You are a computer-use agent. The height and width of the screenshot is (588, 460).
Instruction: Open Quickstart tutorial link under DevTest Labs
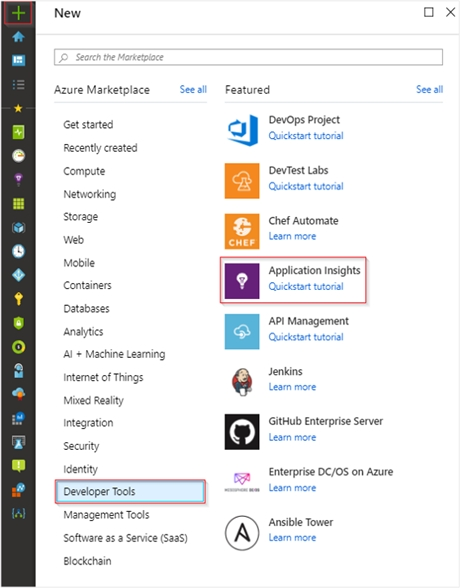[306, 186]
